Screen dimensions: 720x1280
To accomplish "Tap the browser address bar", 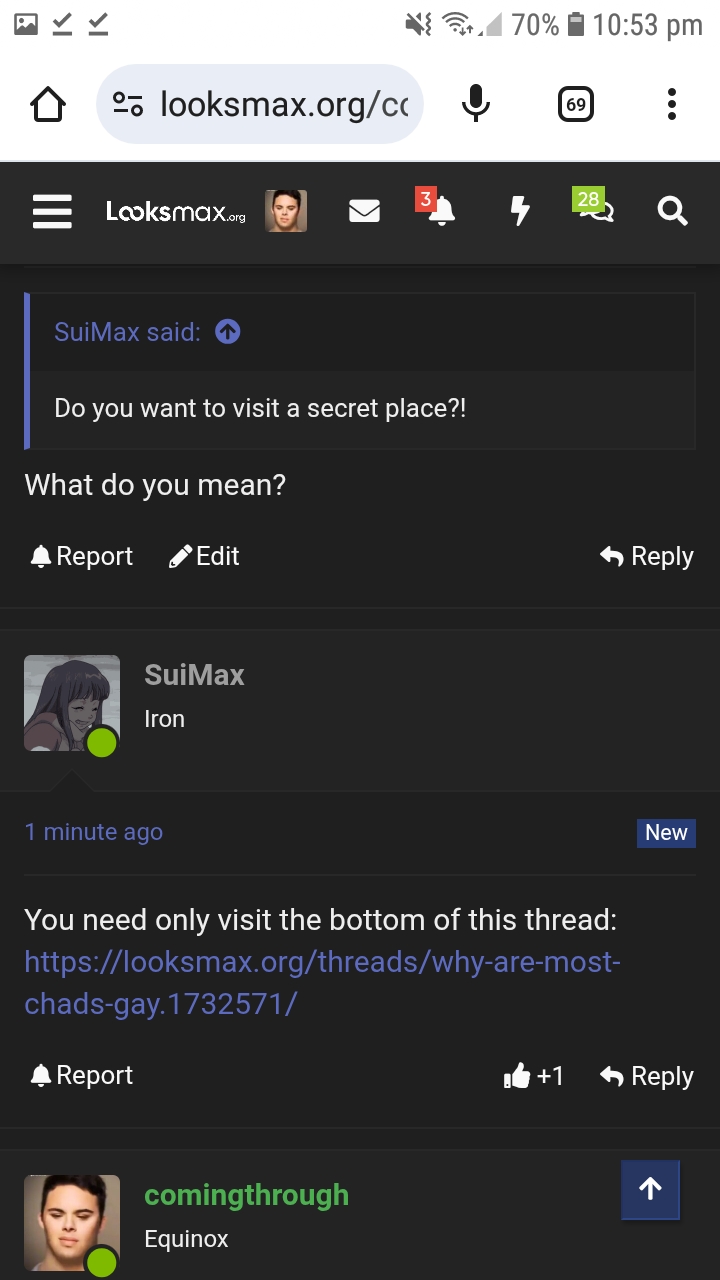I will [260, 104].
